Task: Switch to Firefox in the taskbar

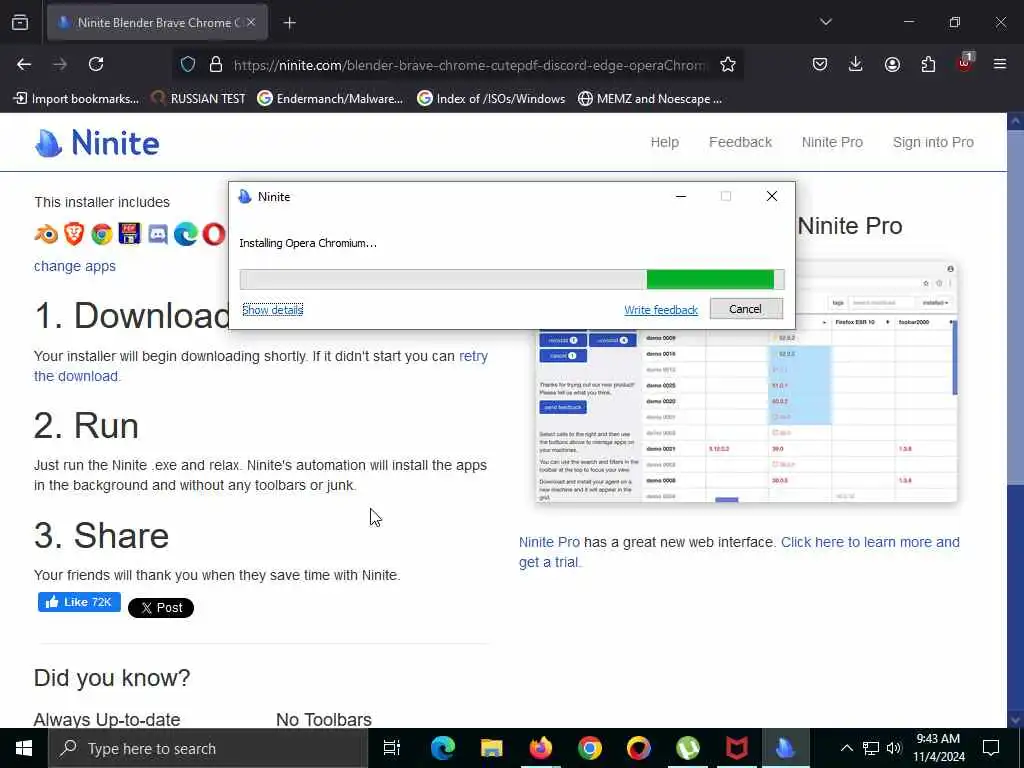Action: click(540, 748)
